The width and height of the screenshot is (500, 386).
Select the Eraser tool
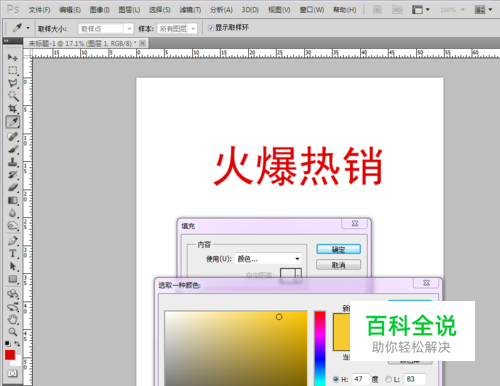pyautogui.click(x=13, y=187)
